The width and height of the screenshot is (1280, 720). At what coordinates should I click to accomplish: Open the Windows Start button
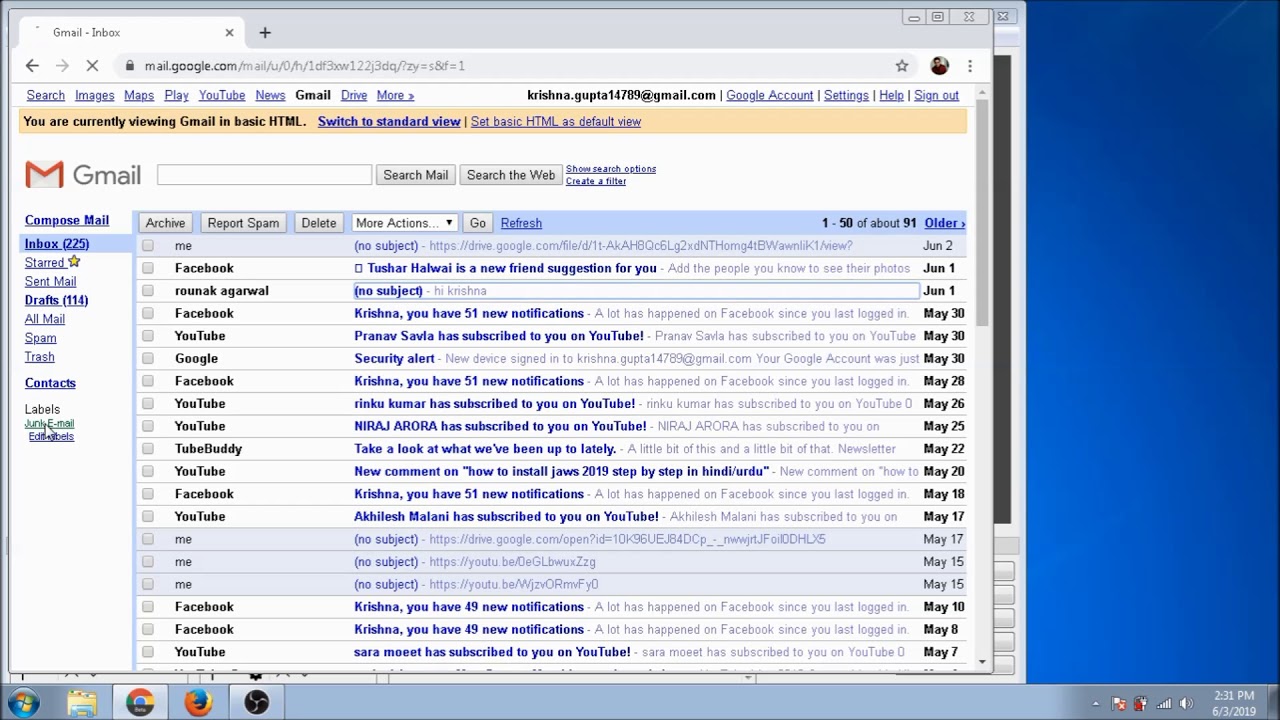tap(23, 703)
